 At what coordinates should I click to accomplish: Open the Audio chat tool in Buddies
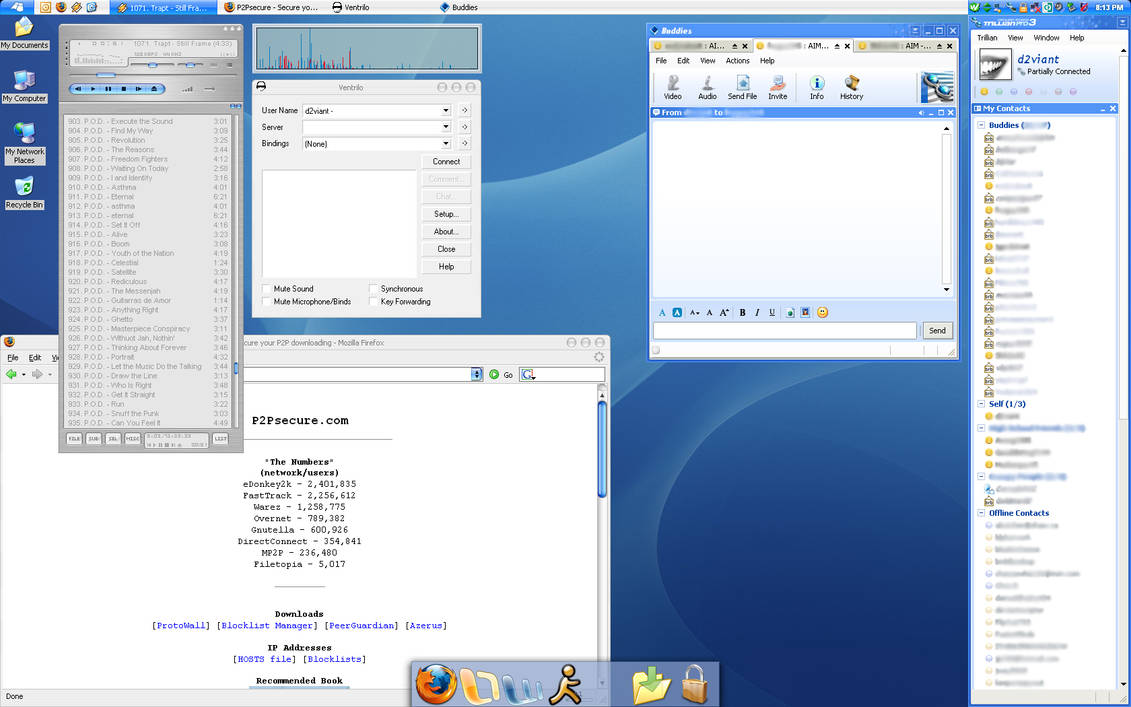point(707,87)
